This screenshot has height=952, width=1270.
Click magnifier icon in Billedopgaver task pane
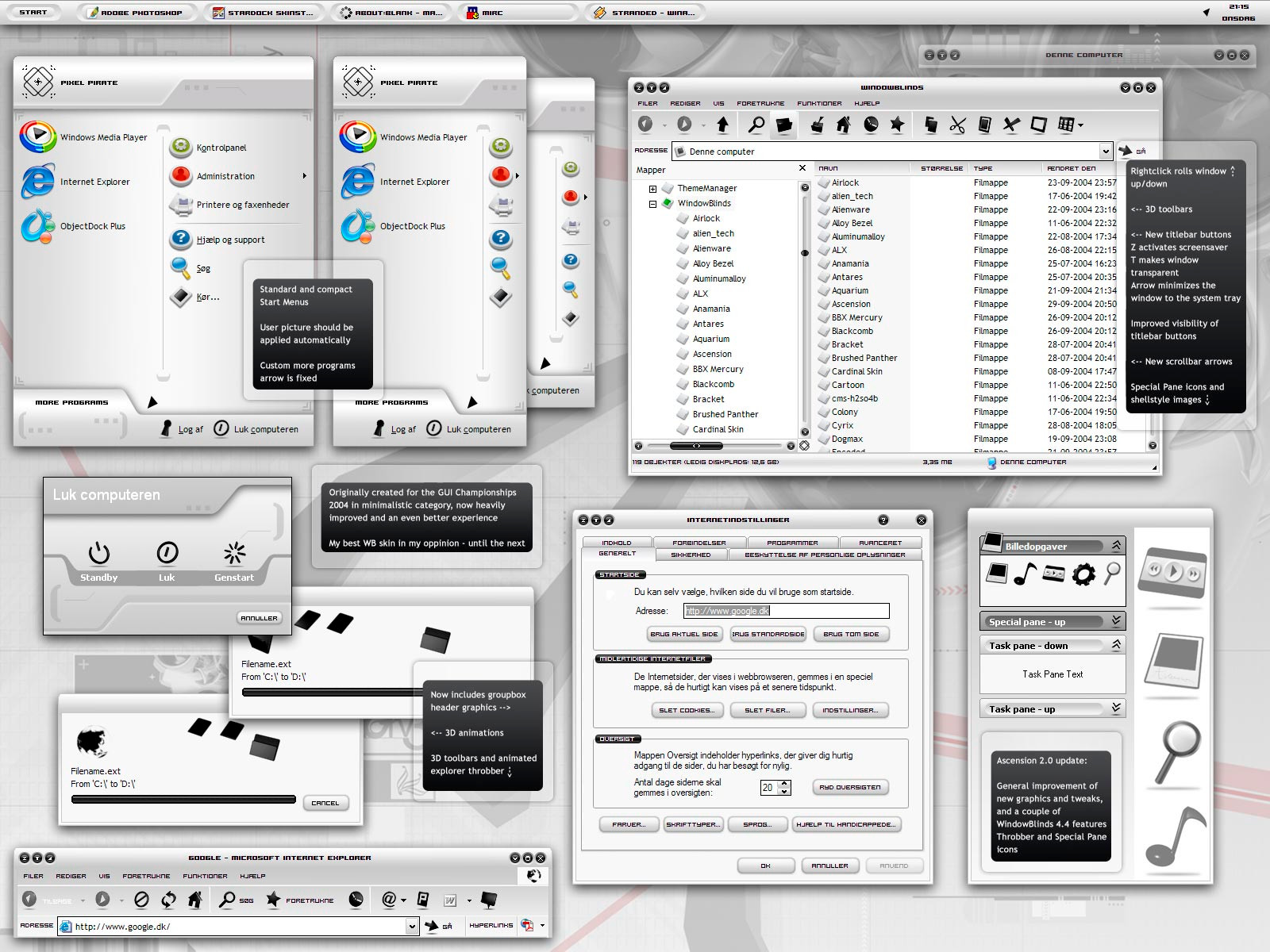click(1113, 573)
